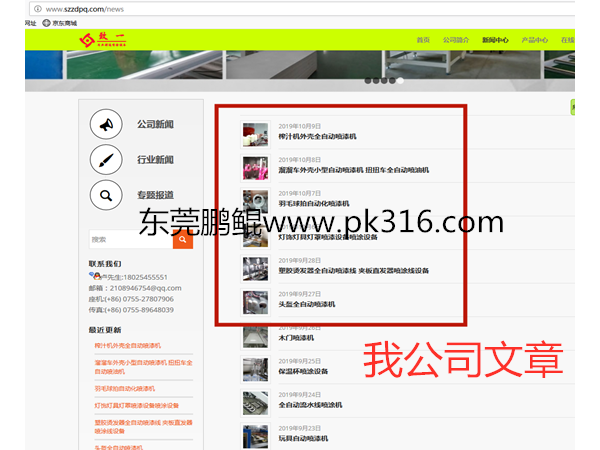
Task: Open main list title 头盔全自动喷漆机
Action: tap(307, 304)
